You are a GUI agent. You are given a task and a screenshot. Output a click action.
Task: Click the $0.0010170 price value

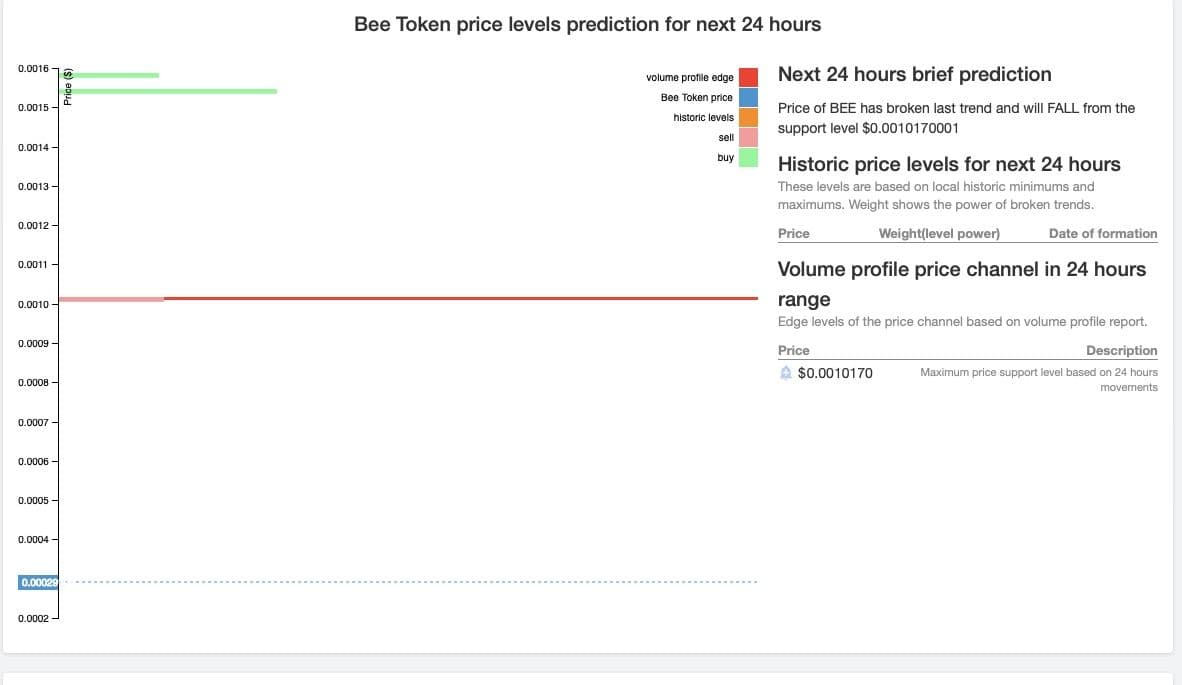click(x=835, y=373)
